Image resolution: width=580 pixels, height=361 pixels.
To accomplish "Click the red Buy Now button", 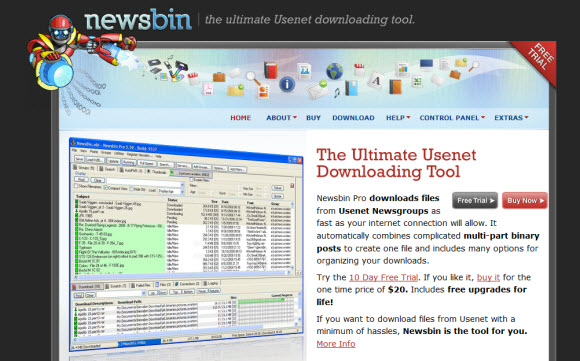I will click(x=525, y=200).
